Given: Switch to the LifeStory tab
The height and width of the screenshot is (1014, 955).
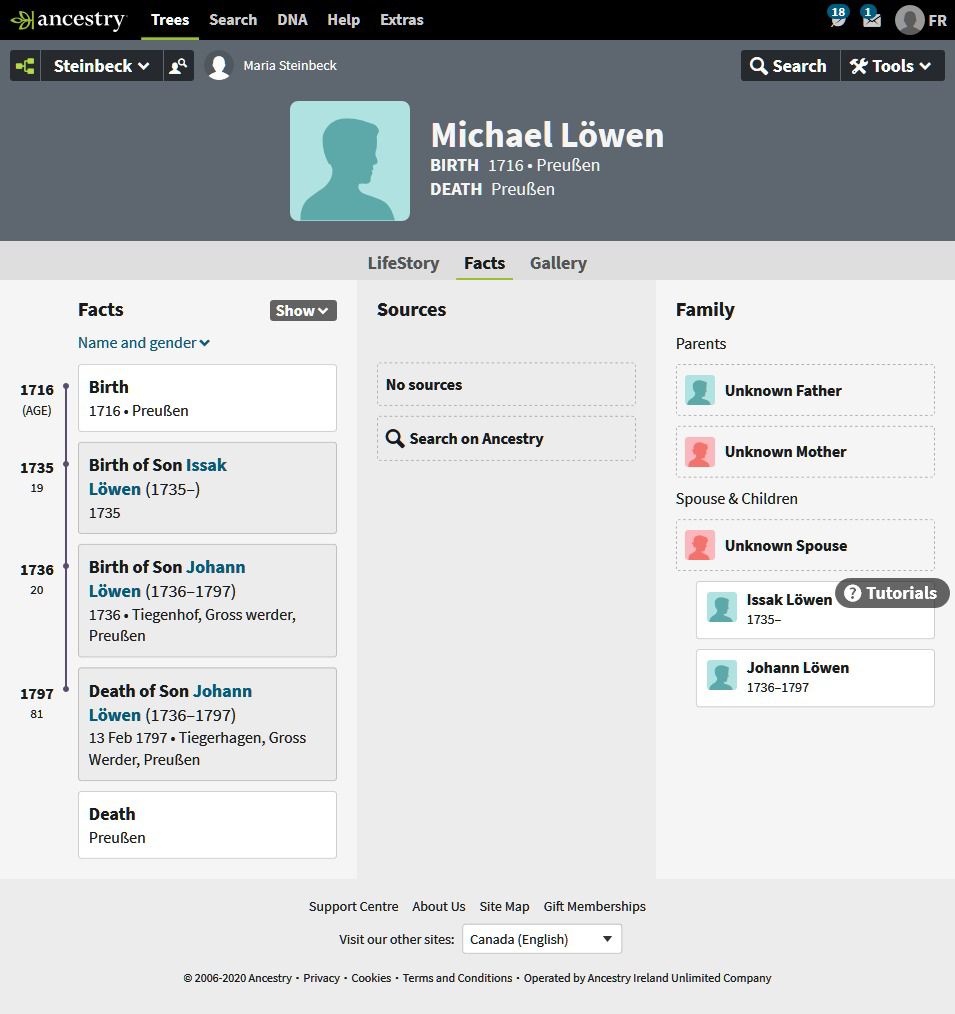Looking at the screenshot, I should point(403,263).
